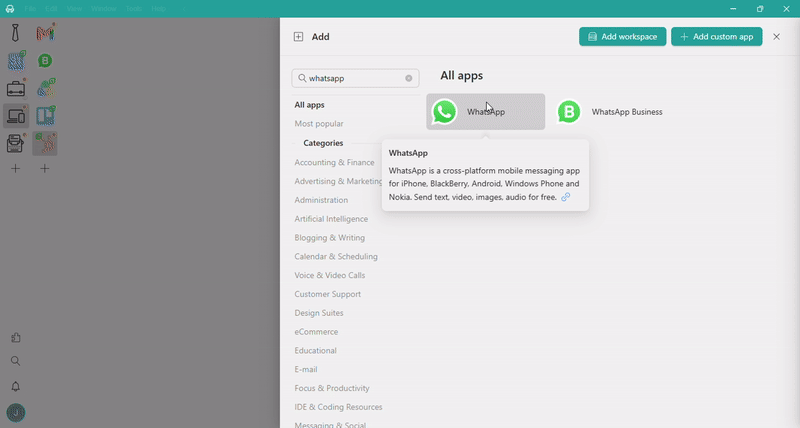Minimize the Rambox window
The image size is (800, 428).
pyautogui.click(x=733, y=9)
